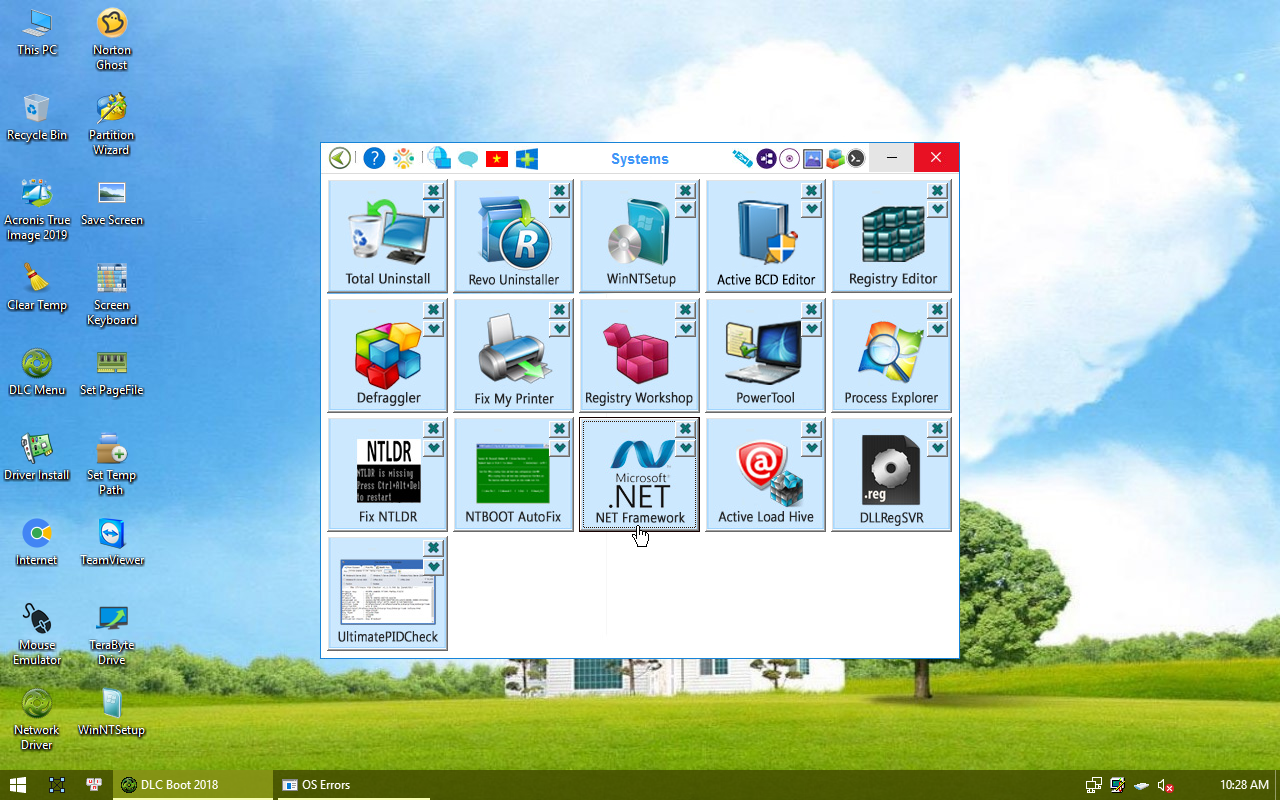Launch the Total Uninstall tool
The width and height of the screenshot is (1280, 800).
(388, 236)
